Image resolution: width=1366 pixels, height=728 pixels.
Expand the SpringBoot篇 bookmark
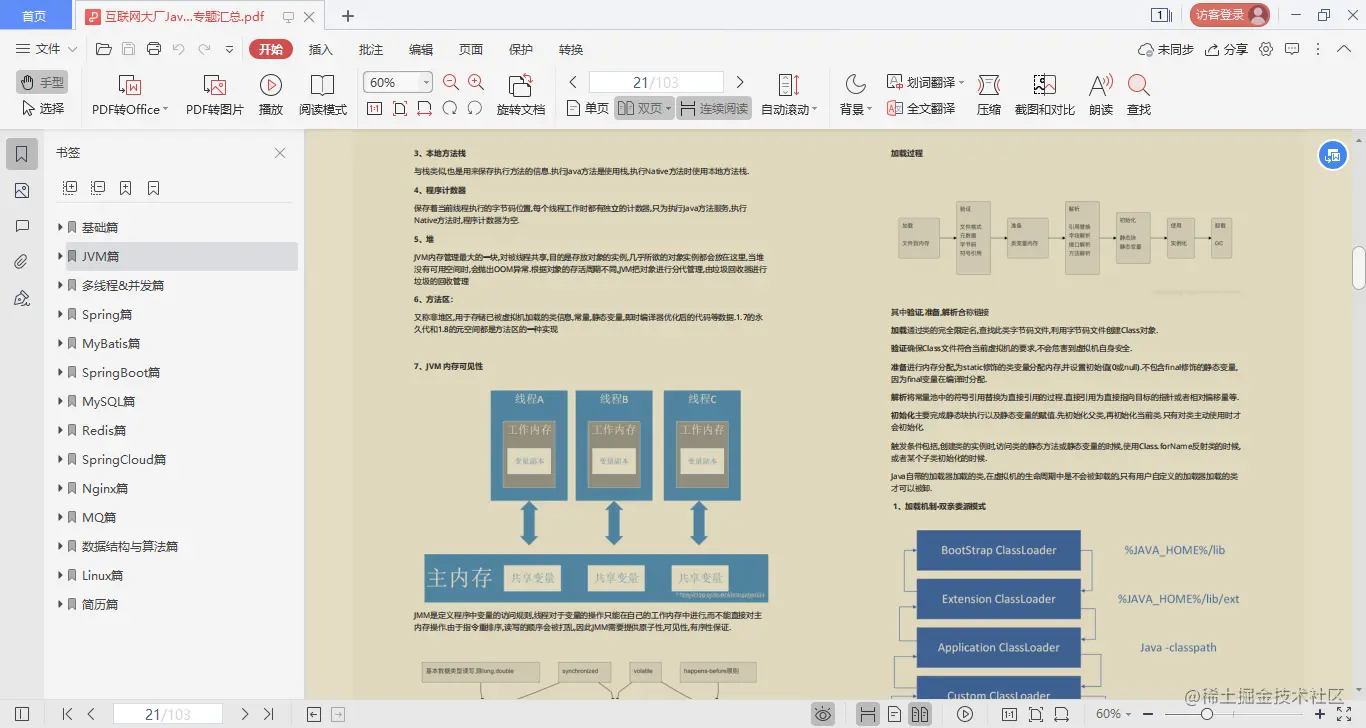coord(61,372)
